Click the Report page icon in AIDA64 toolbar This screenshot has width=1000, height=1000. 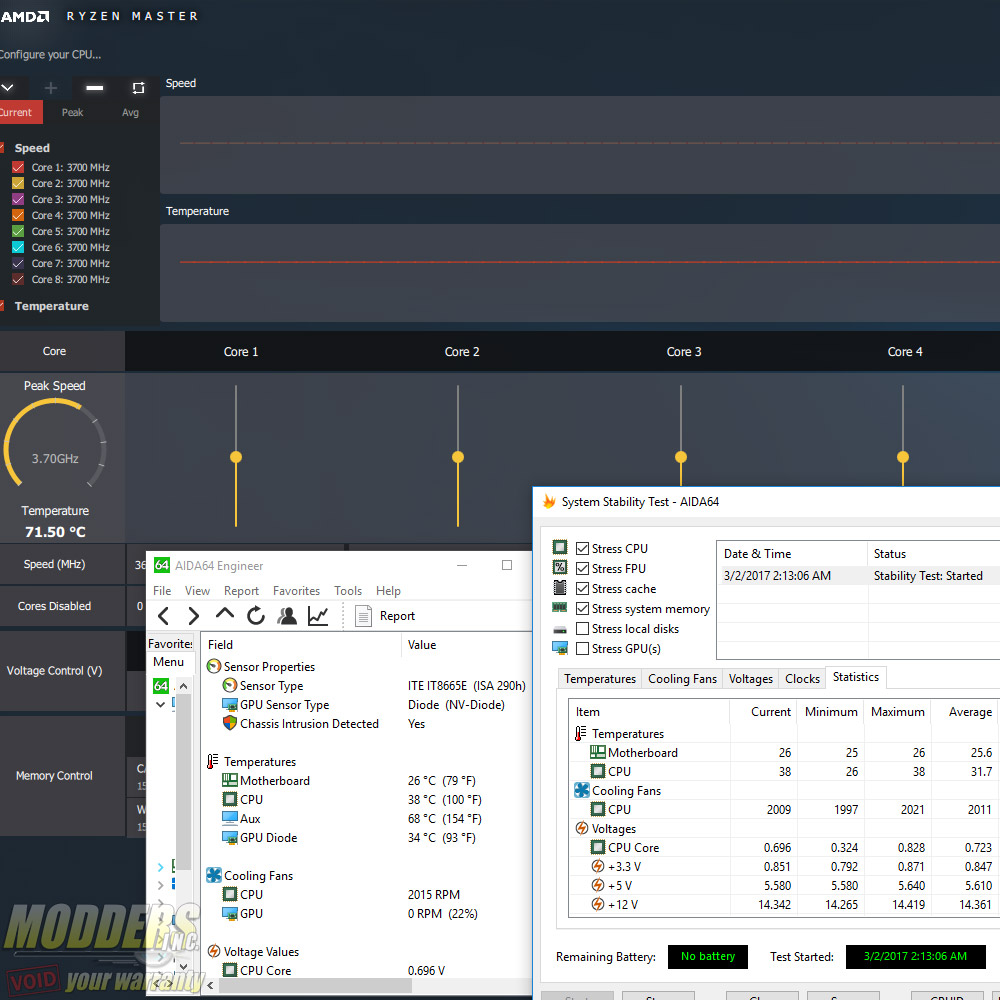click(x=363, y=615)
